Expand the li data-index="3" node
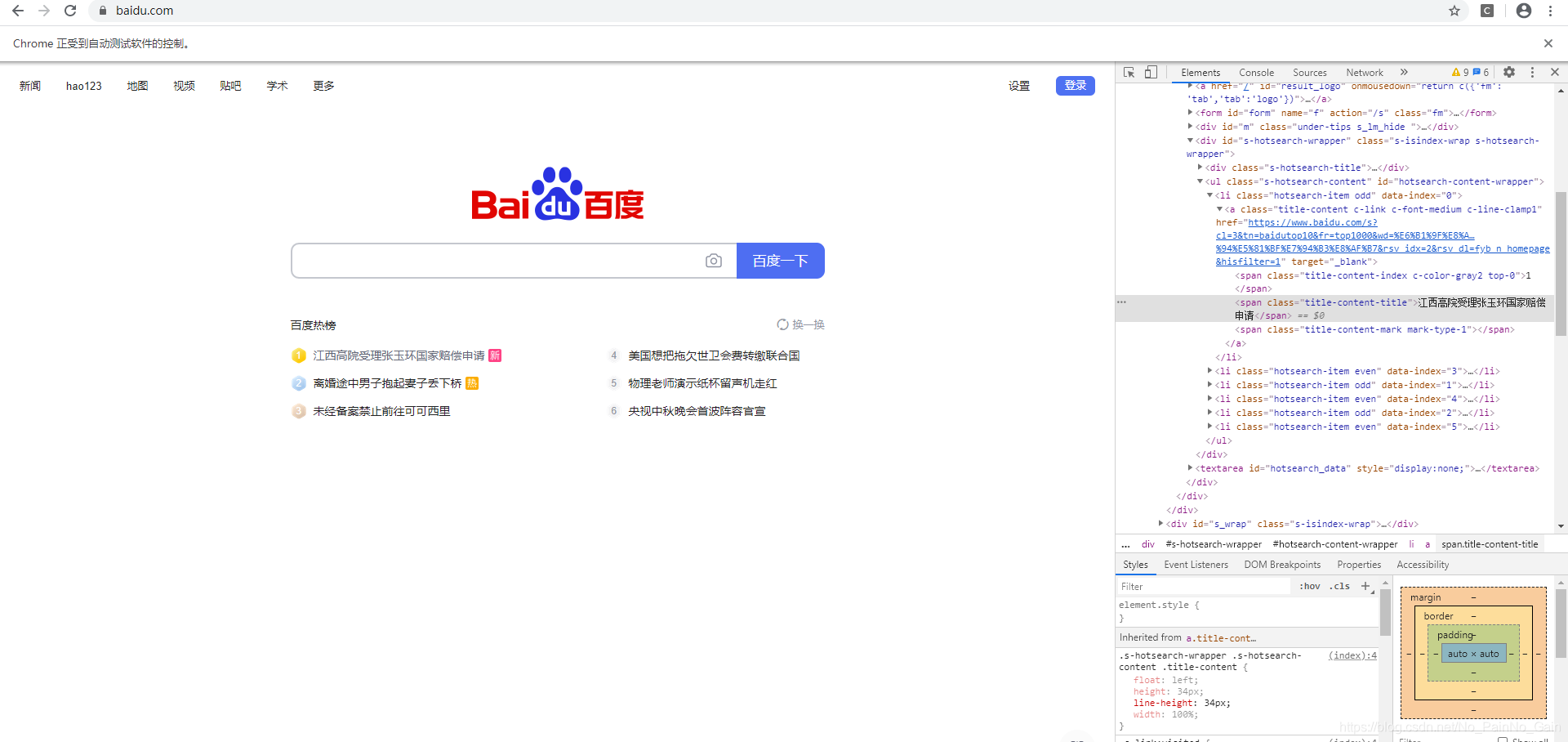The width and height of the screenshot is (1568, 742). pos(1210,371)
